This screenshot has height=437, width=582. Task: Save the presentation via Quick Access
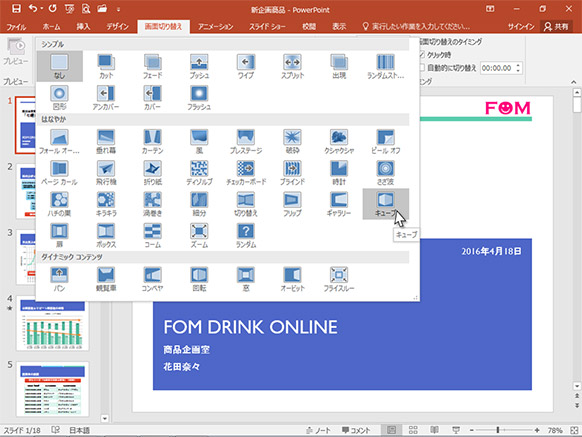pyautogui.click(x=16, y=9)
